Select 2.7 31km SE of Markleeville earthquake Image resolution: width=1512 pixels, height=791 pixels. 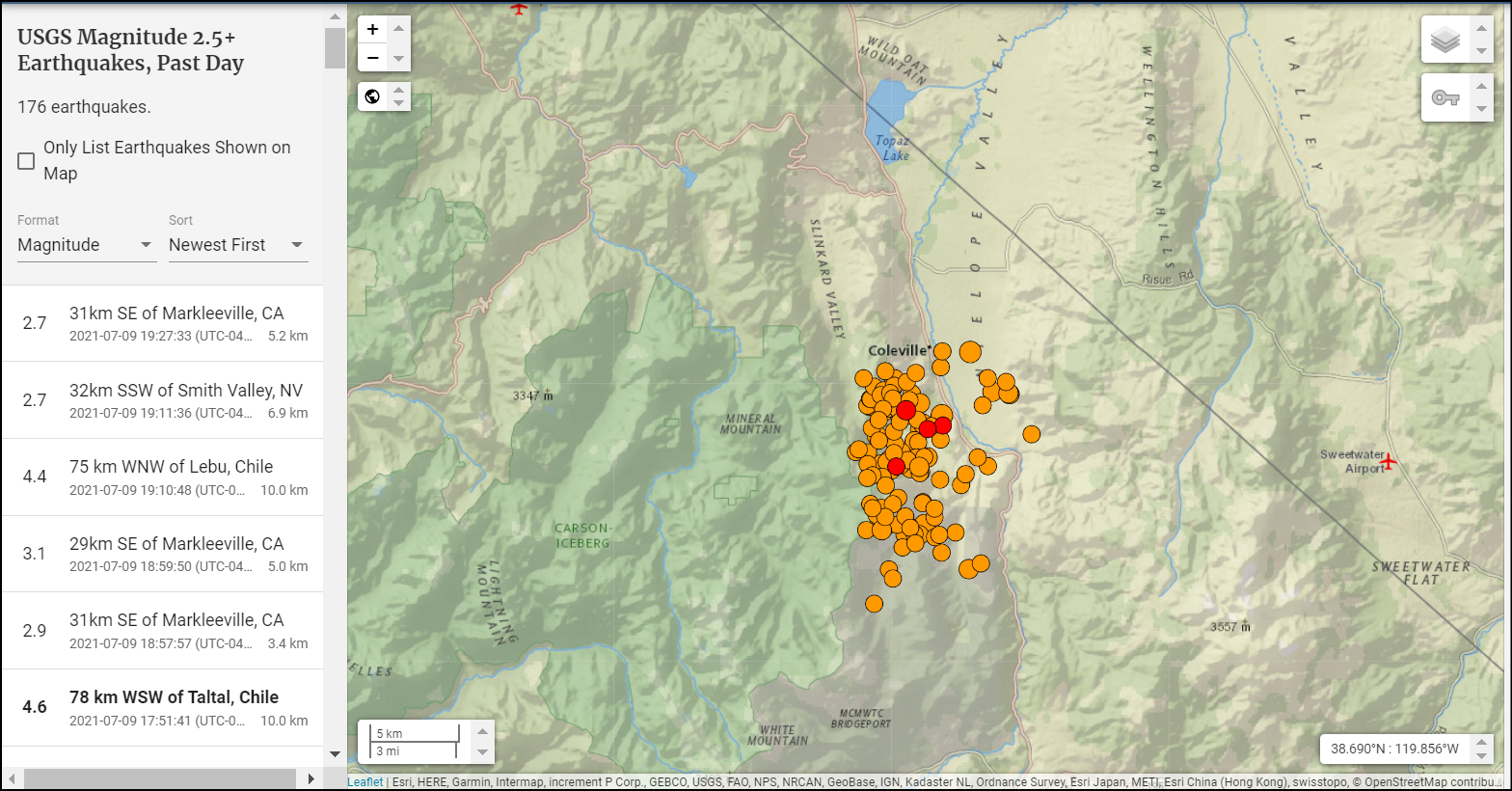coord(162,323)
